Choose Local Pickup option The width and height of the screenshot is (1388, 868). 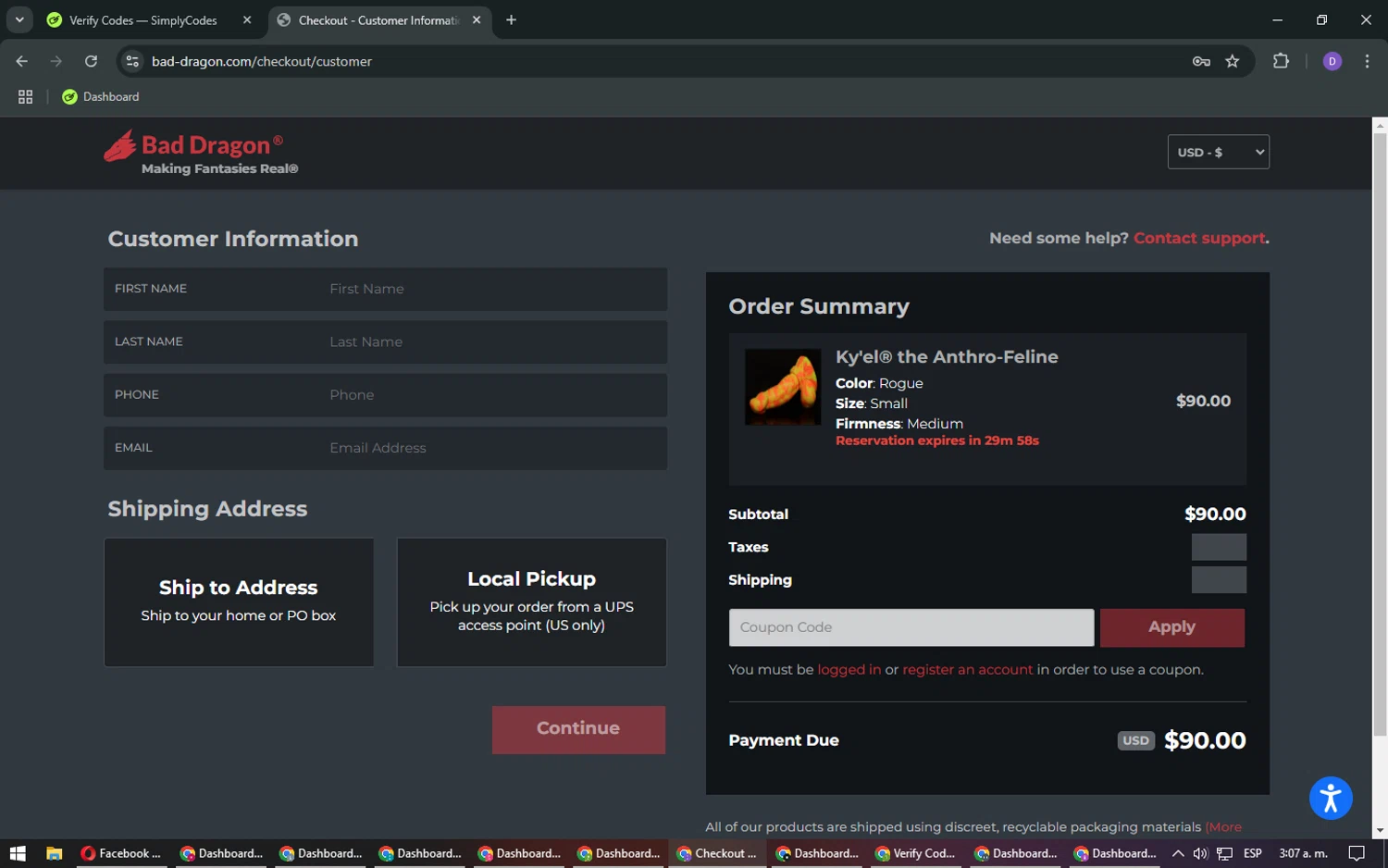coord(531,602)
